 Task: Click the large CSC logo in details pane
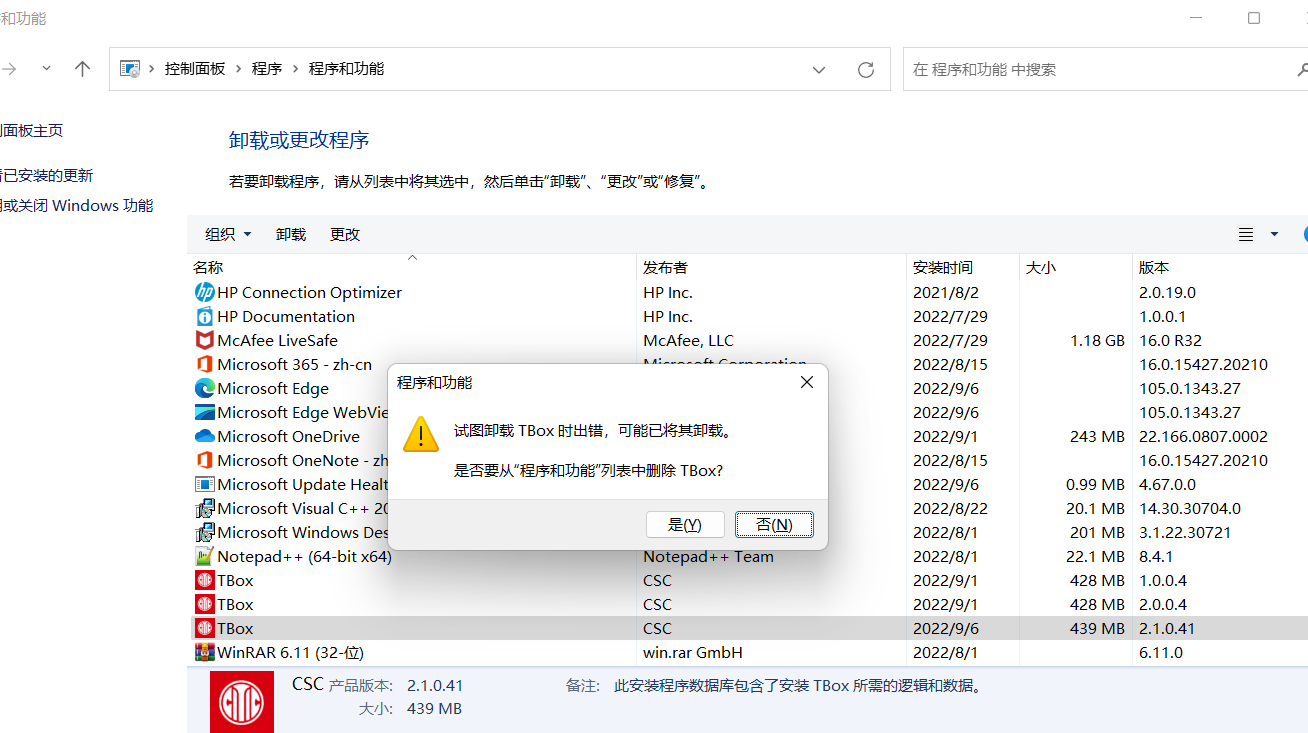pos(242,701)
